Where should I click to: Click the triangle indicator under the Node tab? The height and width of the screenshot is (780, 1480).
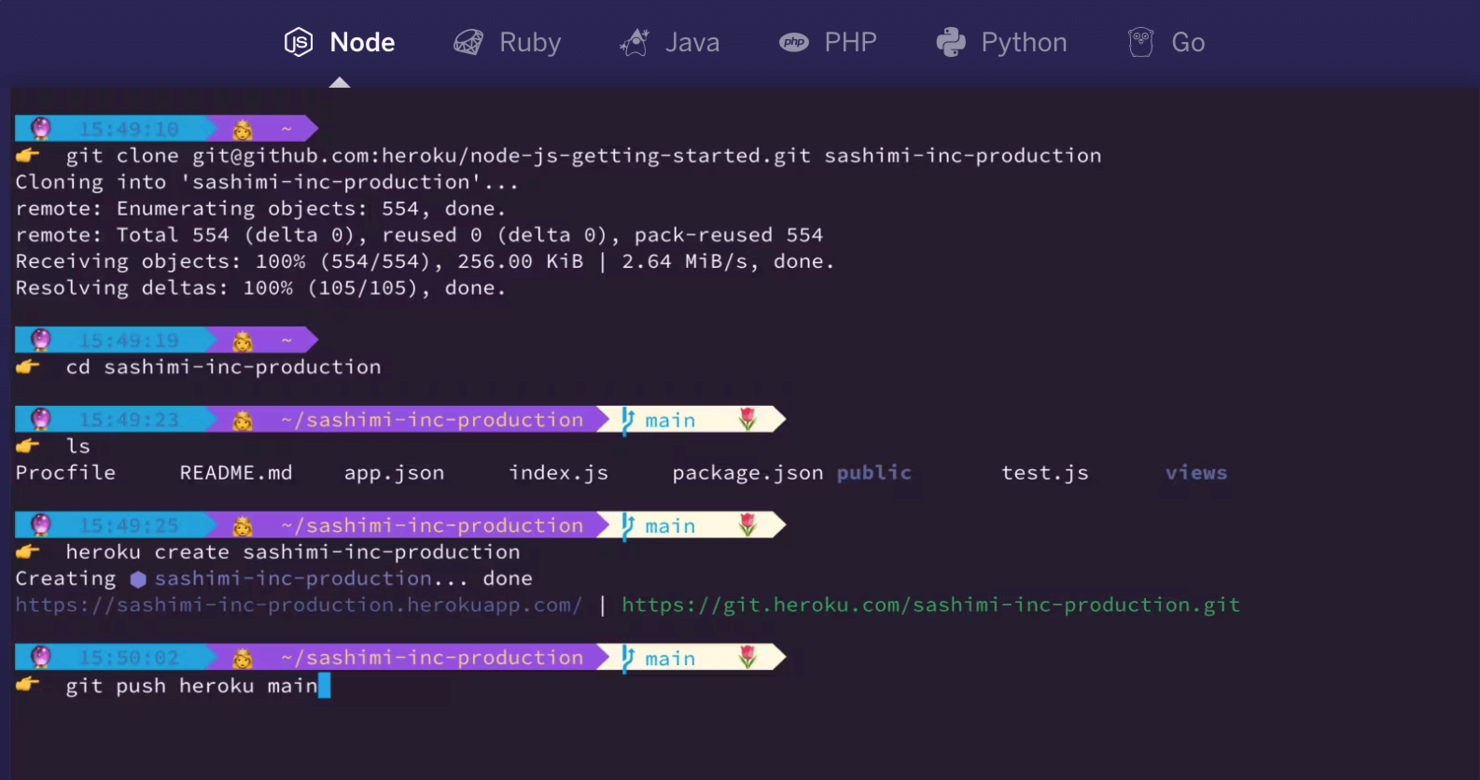339,84
